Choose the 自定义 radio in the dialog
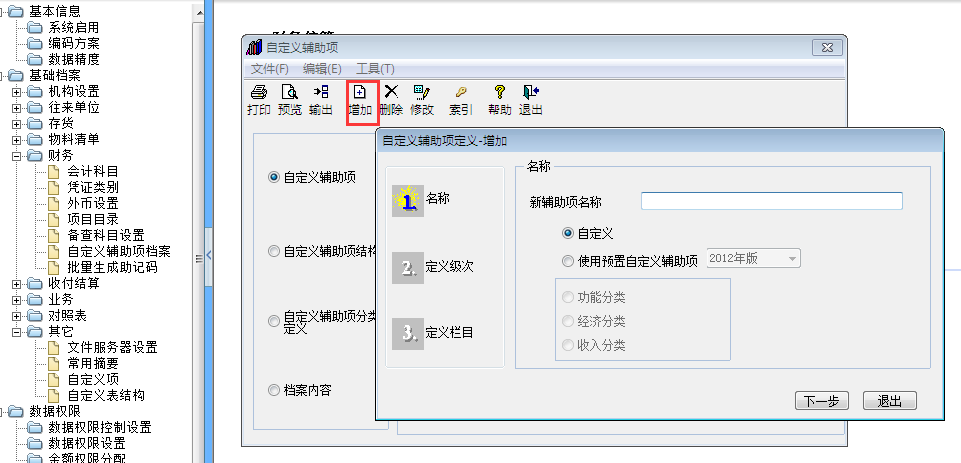Viewport: 961px width, 463px height. click(x=568, y=234)
